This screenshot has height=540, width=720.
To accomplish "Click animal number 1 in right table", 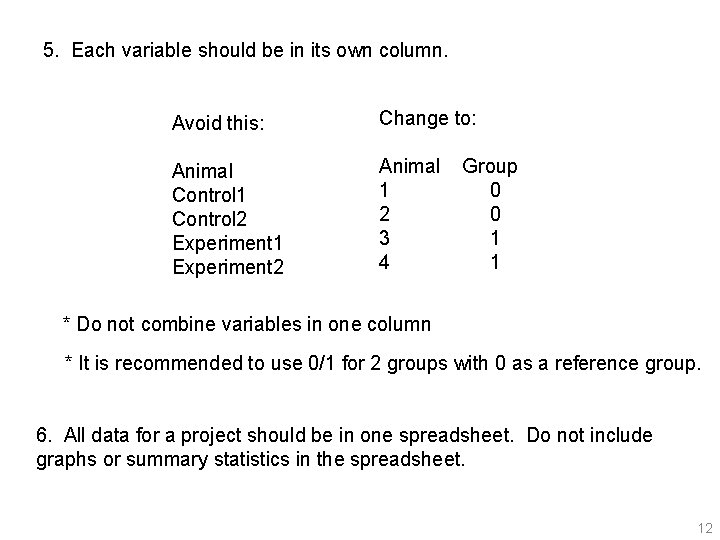I will [382, 190].
